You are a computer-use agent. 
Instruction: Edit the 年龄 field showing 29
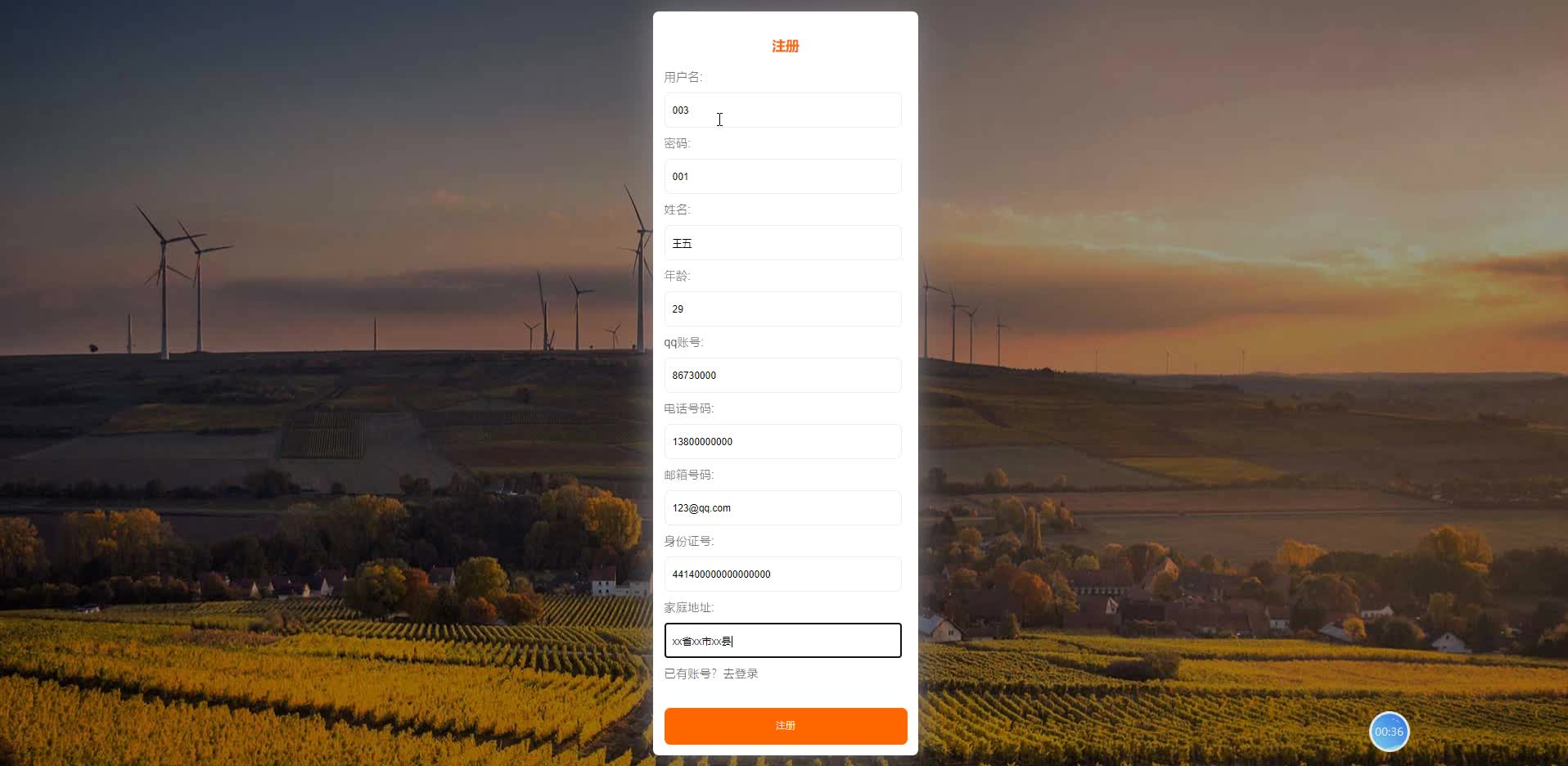[782, 309]
